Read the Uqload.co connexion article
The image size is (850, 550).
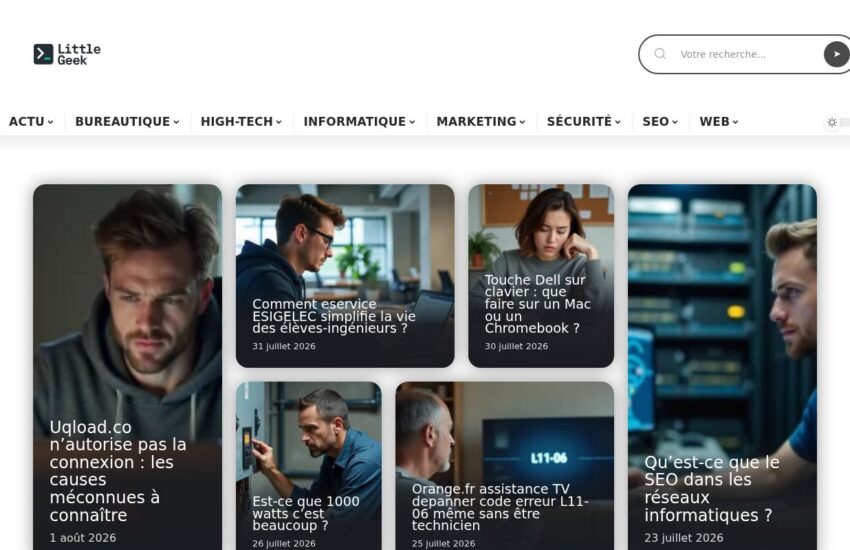coord(118,470)
